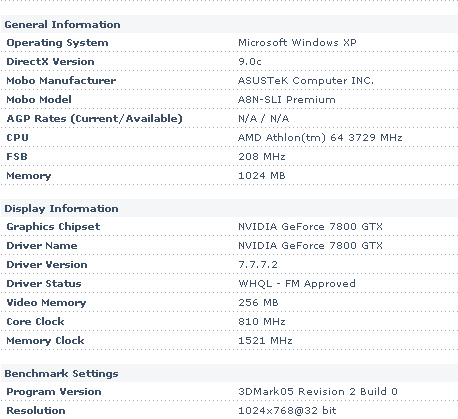Viewport: 458px width, 419px height.
Task: Select the Resolution label
Action: click(36, 411)
